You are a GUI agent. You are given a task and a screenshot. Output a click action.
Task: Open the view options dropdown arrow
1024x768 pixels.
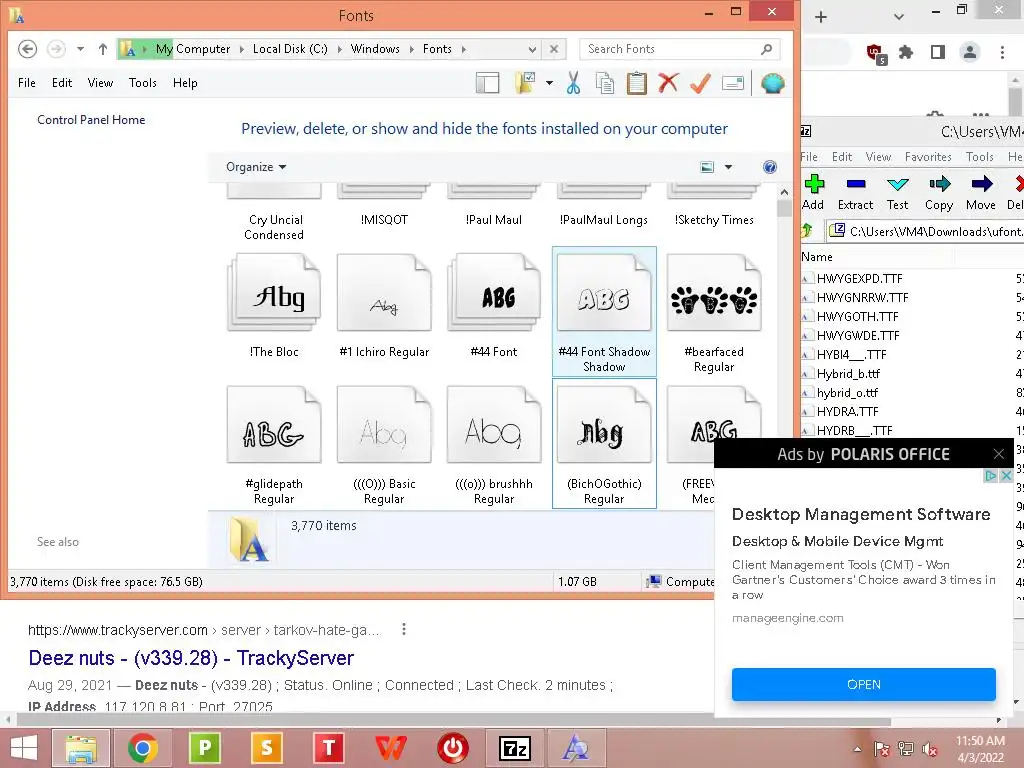[728, 167]
